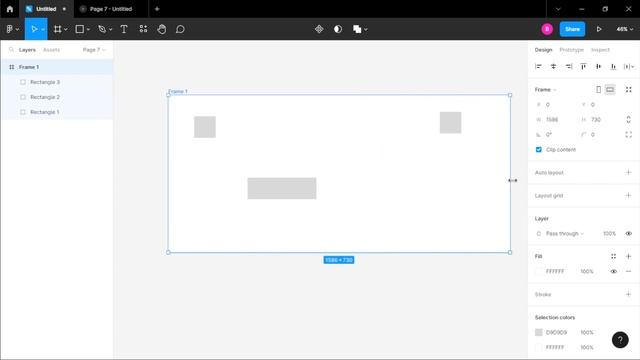
Task: Click the Use as mask icon
Action: [x=338, y=29]
